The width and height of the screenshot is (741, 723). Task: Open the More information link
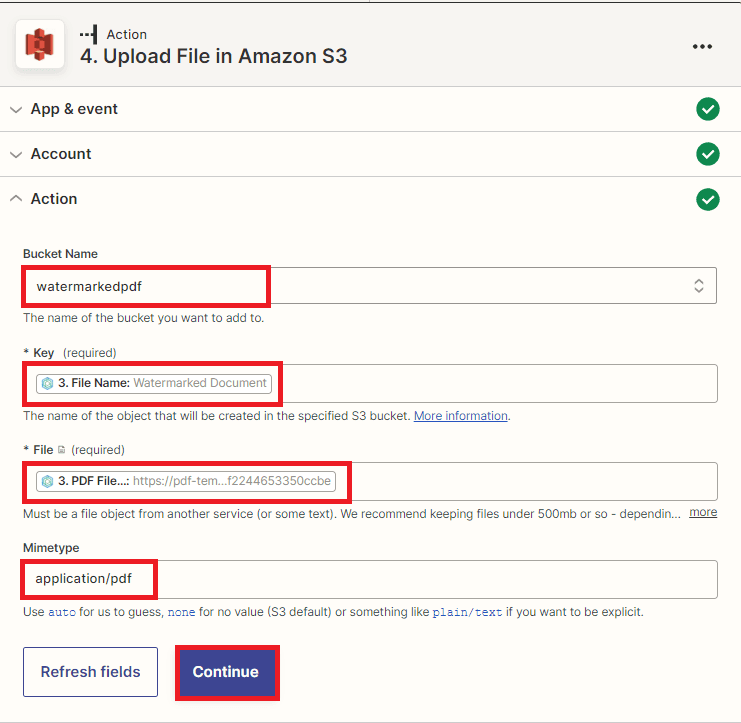pos(461,416)
